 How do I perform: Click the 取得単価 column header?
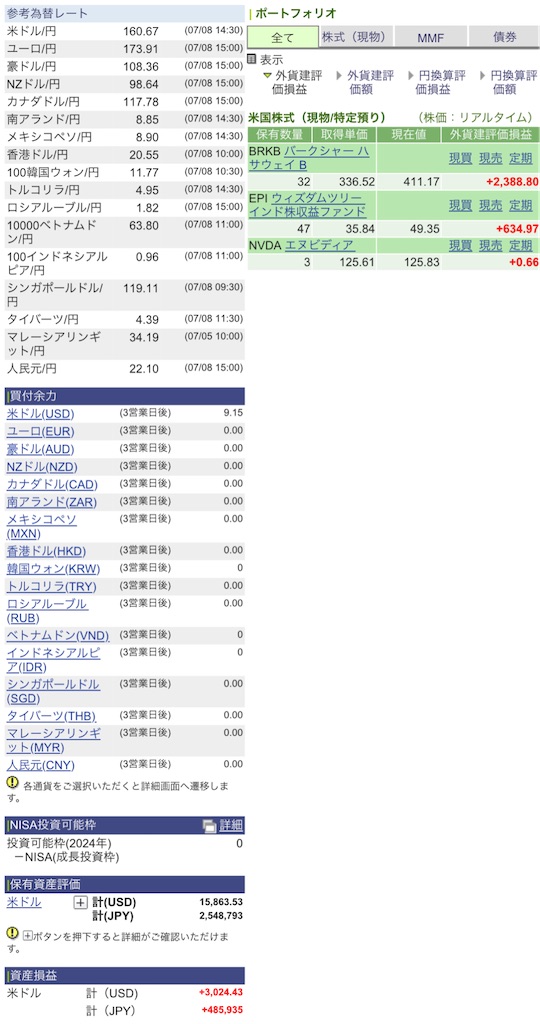345,135
